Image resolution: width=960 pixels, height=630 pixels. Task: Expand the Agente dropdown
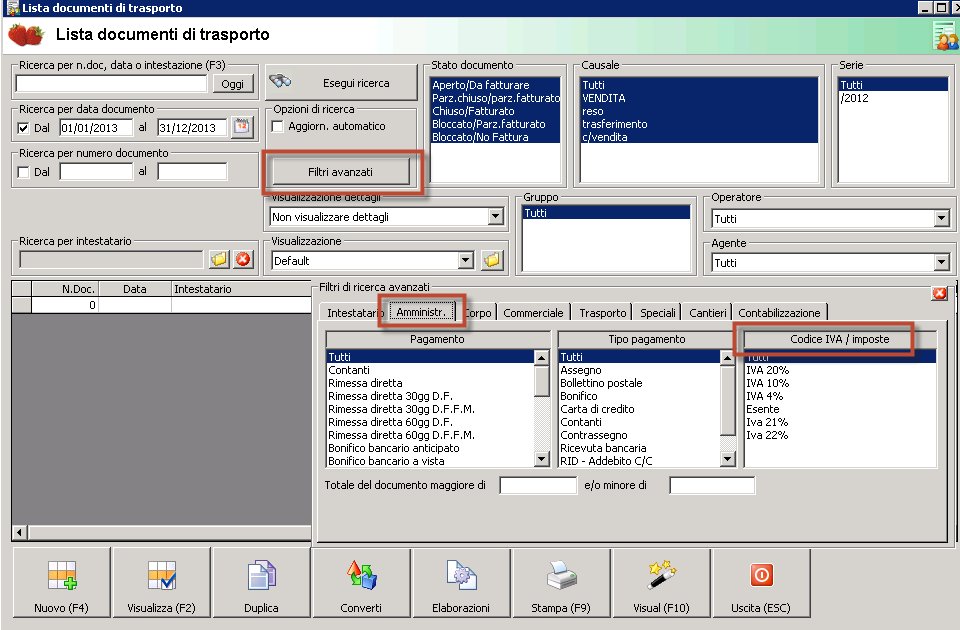(942, 263)
